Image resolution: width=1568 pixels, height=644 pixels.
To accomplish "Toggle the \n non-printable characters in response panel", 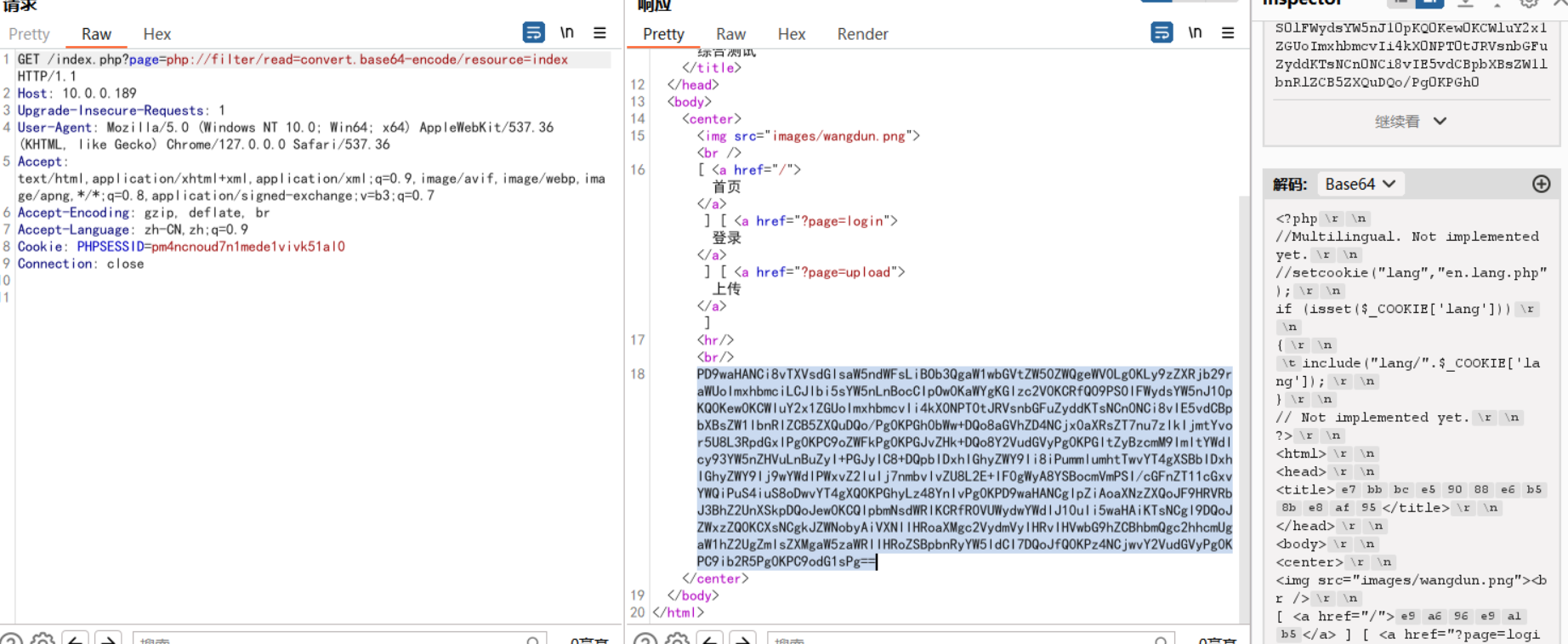I will coord(1195,32).
